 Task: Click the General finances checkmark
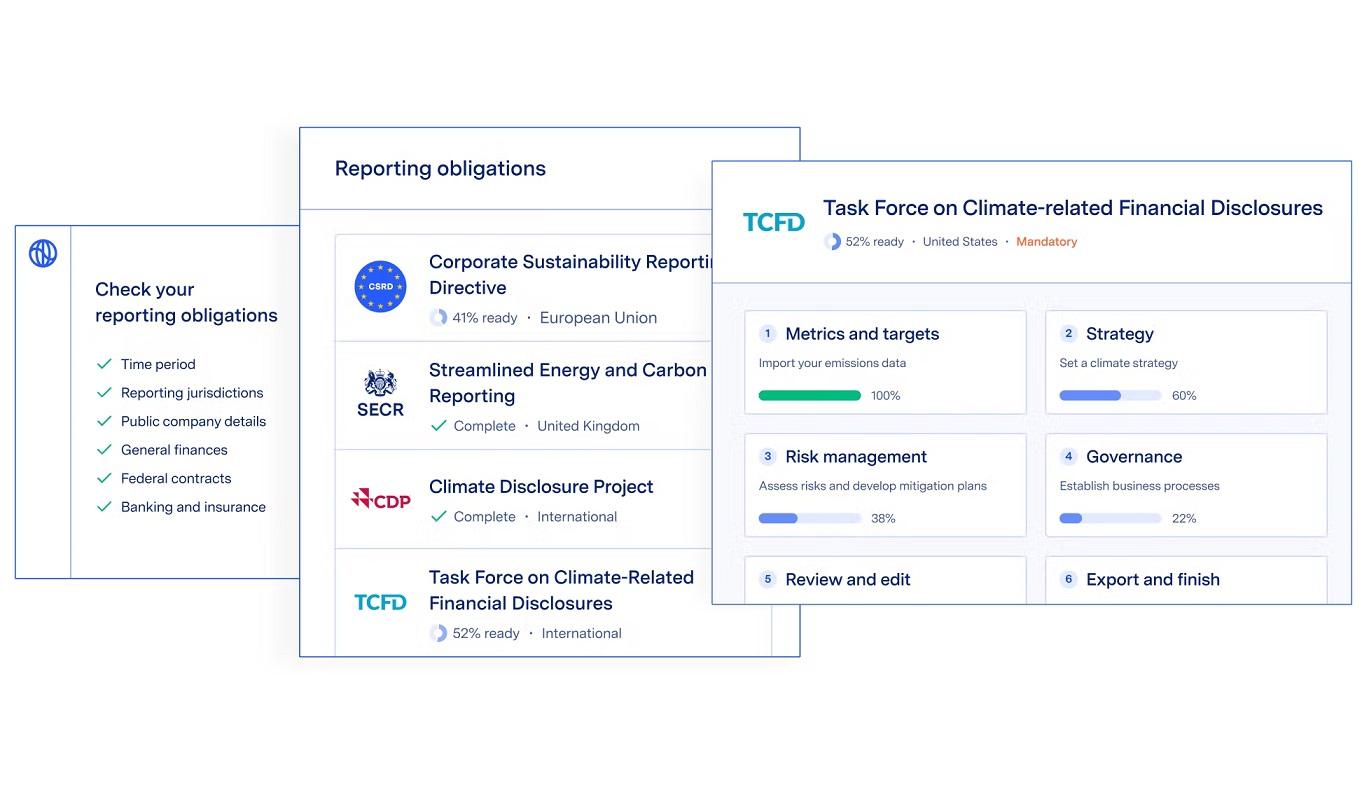[103, 450]
